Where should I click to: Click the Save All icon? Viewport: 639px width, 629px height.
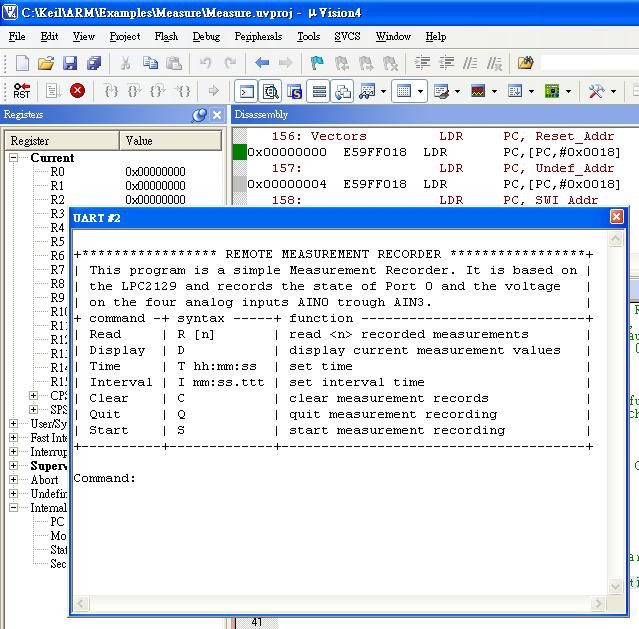pos(93,63)
